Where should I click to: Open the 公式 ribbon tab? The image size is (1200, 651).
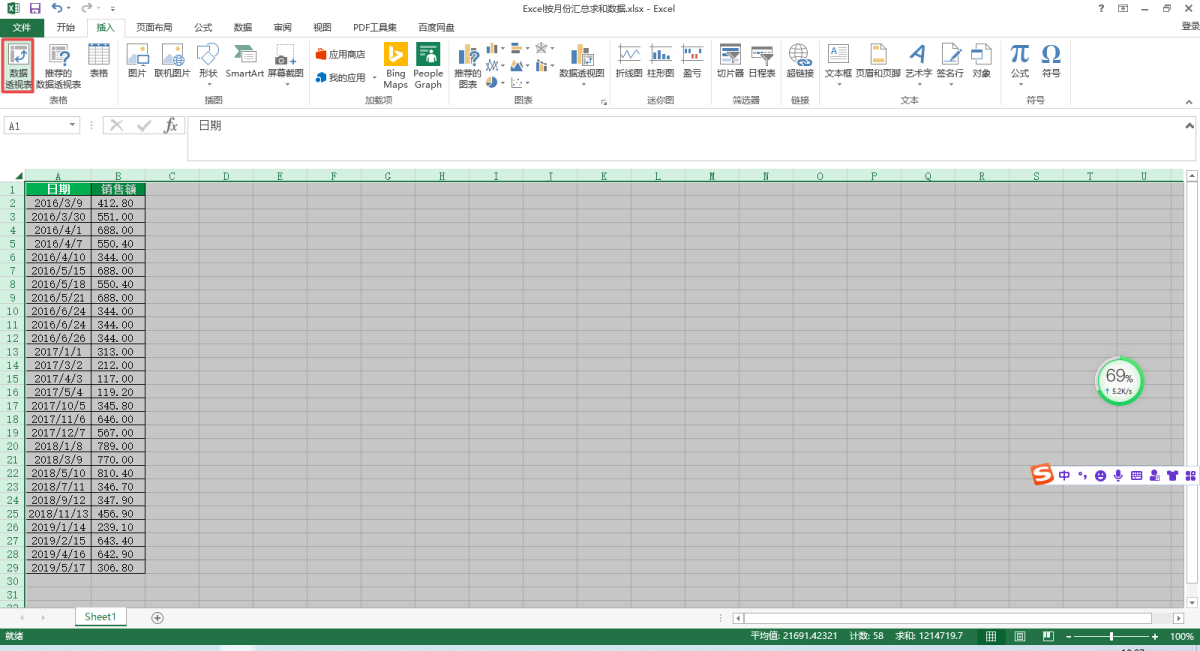pyautogui.click(x=203, y=27)
